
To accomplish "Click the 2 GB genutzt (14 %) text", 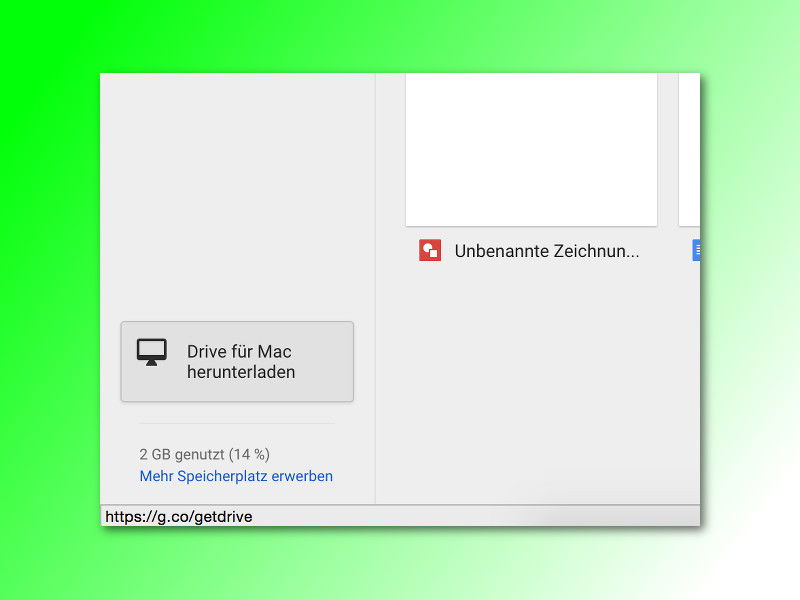I will [205, 454].
